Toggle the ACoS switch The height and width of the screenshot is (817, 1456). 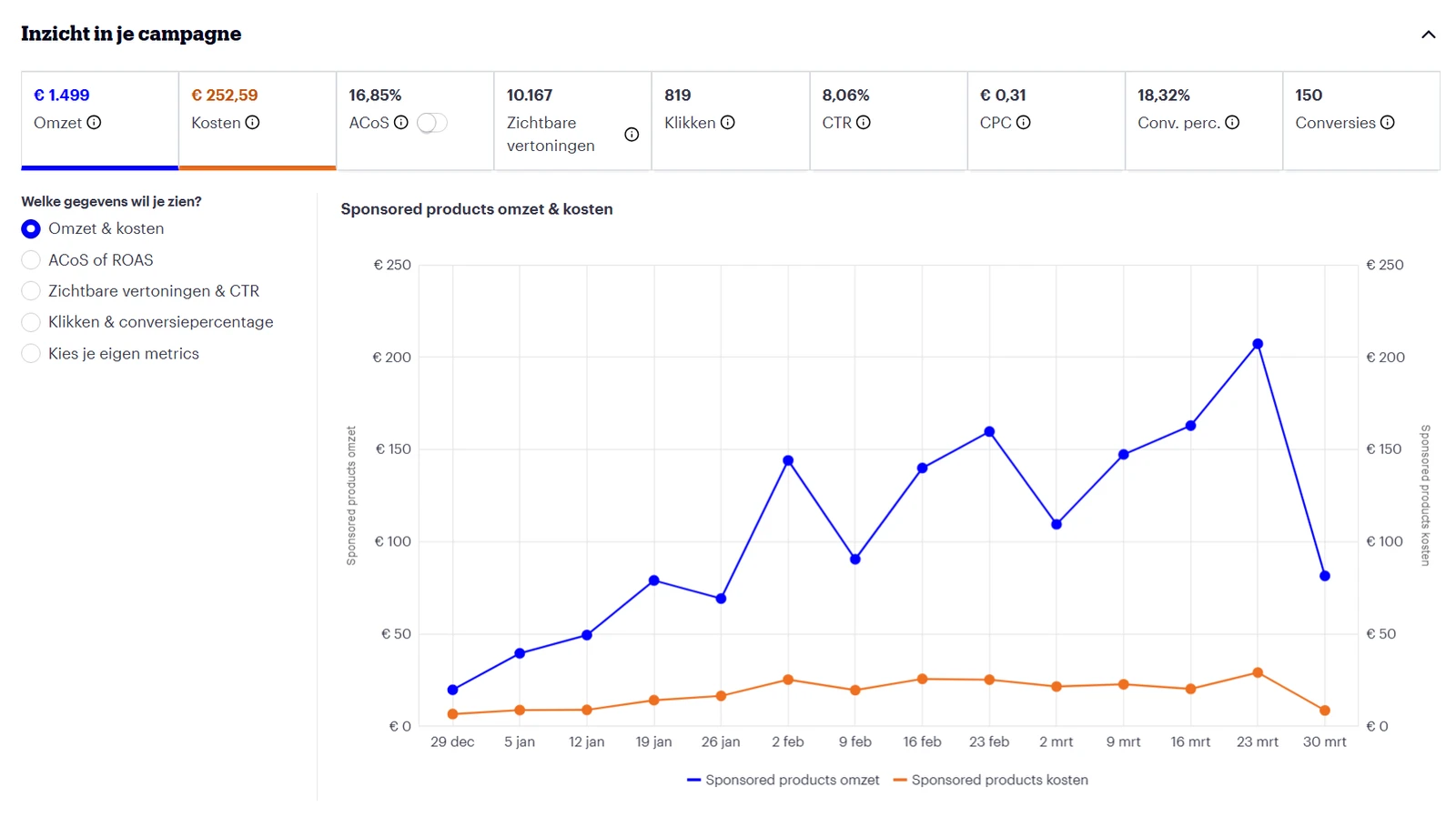[432, 122]
